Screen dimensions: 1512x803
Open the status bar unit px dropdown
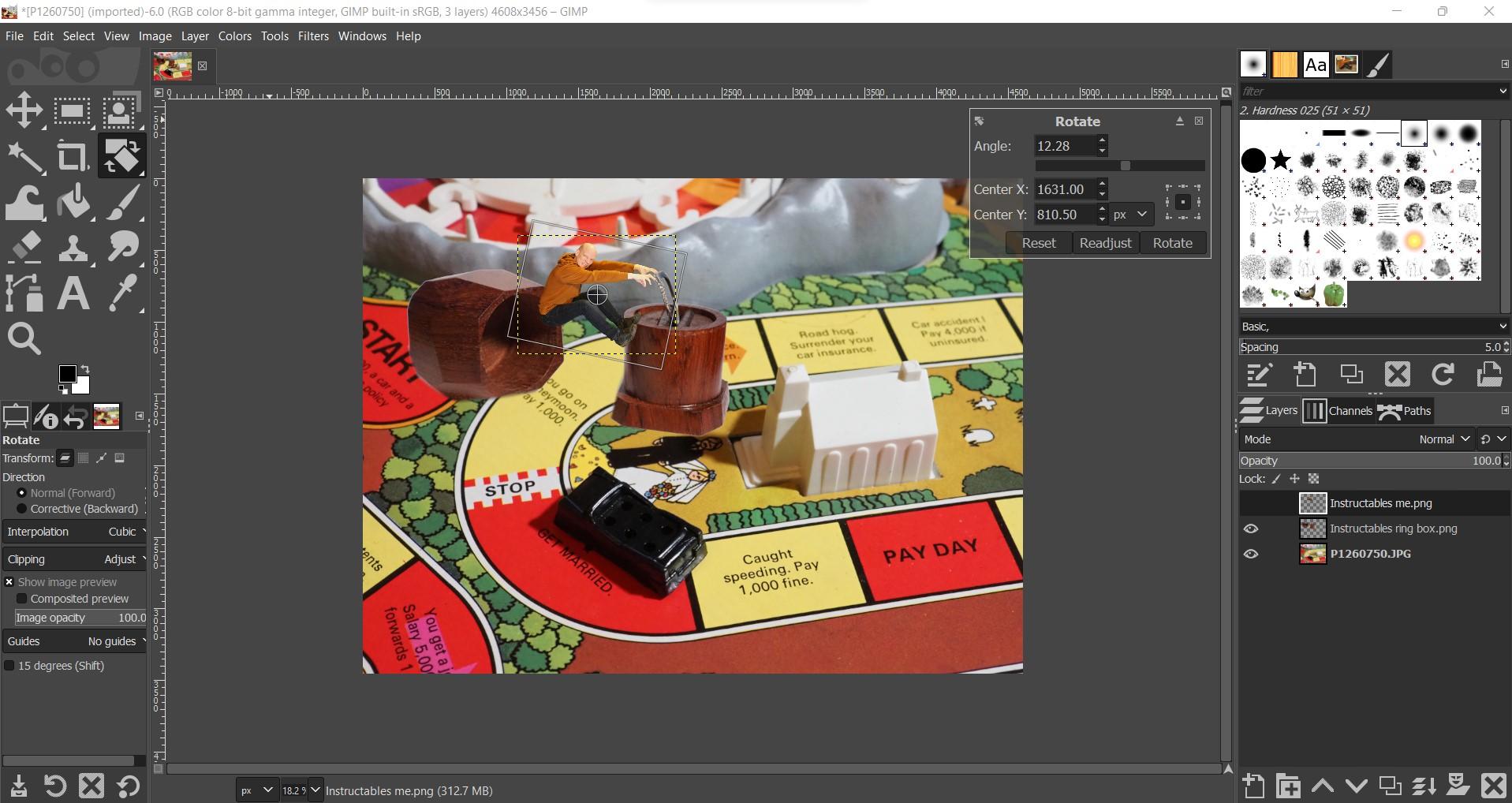pos(257,790)
